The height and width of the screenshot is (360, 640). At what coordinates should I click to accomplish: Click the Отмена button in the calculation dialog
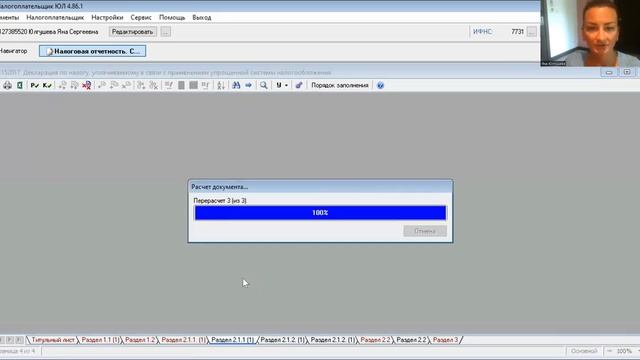pyautogui.click(x=425, y=231)
